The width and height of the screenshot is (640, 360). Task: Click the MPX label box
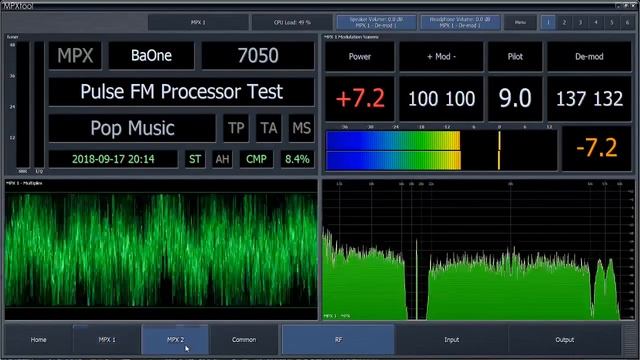[75, 56]
